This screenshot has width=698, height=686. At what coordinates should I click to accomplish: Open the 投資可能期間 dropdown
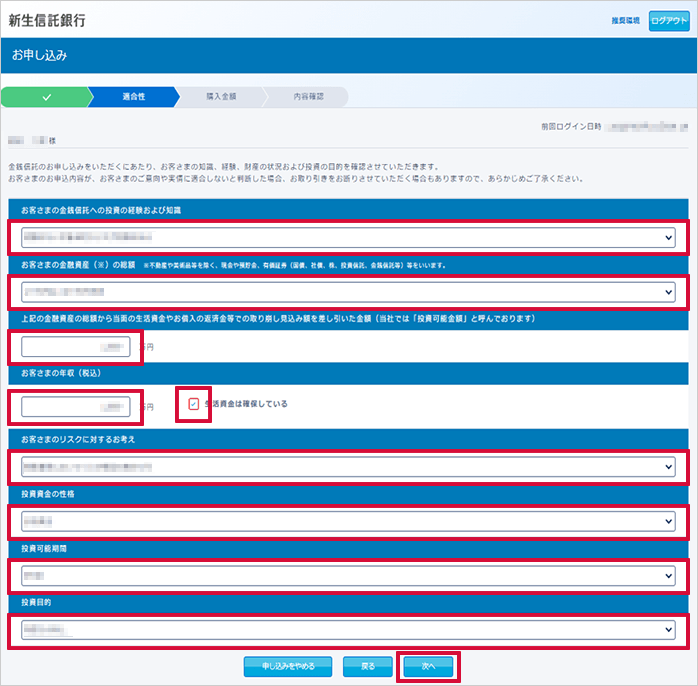click(348, 577)
